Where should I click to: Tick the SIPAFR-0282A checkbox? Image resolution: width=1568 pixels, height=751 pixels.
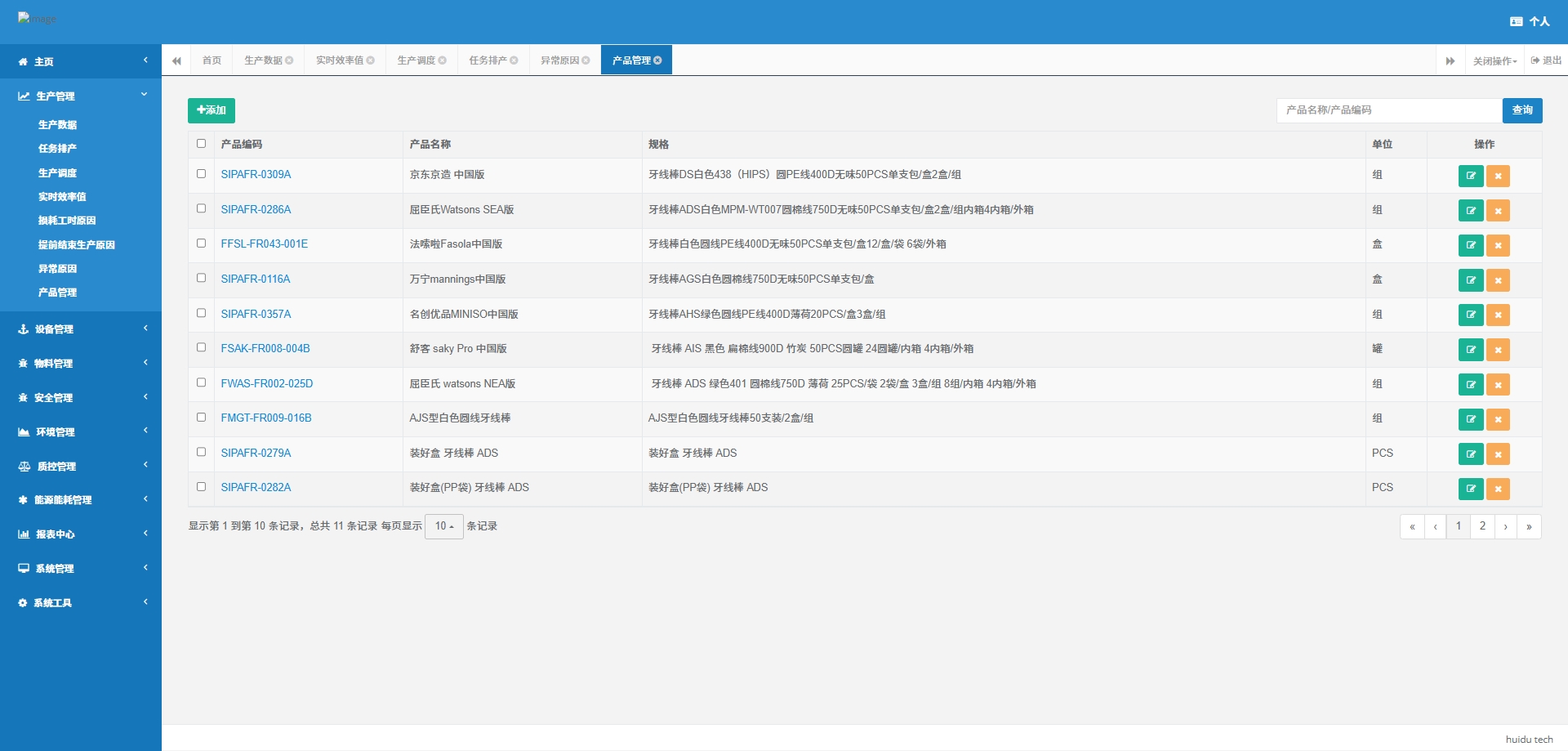point(201,486)
